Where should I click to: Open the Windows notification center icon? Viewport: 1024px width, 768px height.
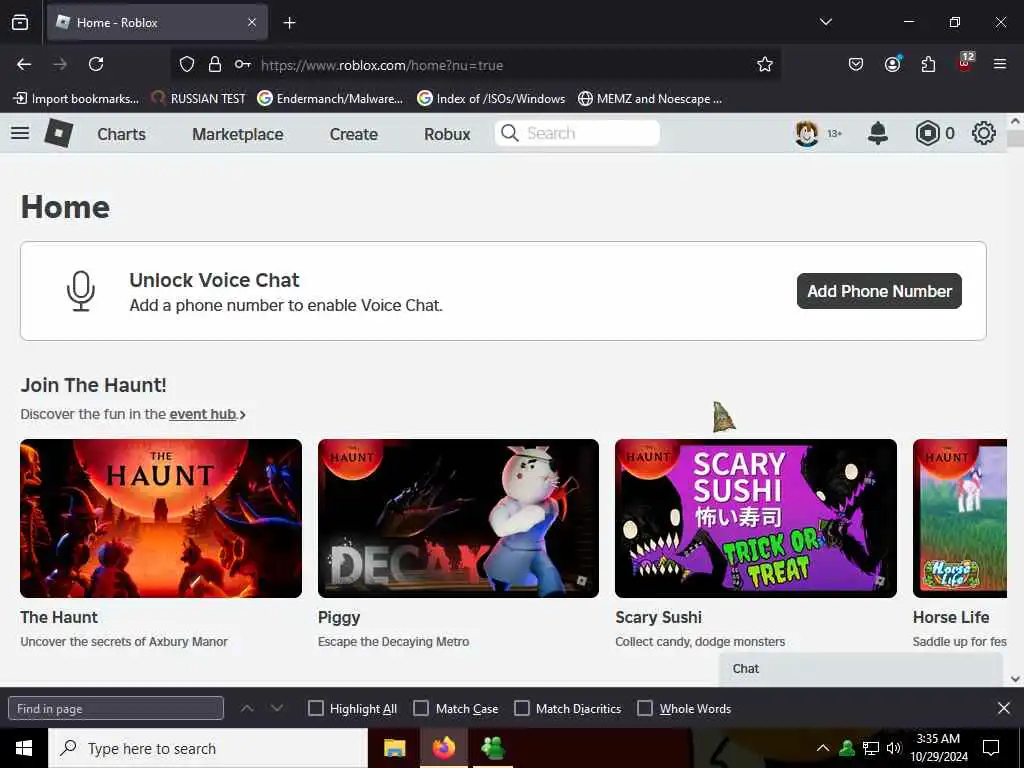pos(991,748)
